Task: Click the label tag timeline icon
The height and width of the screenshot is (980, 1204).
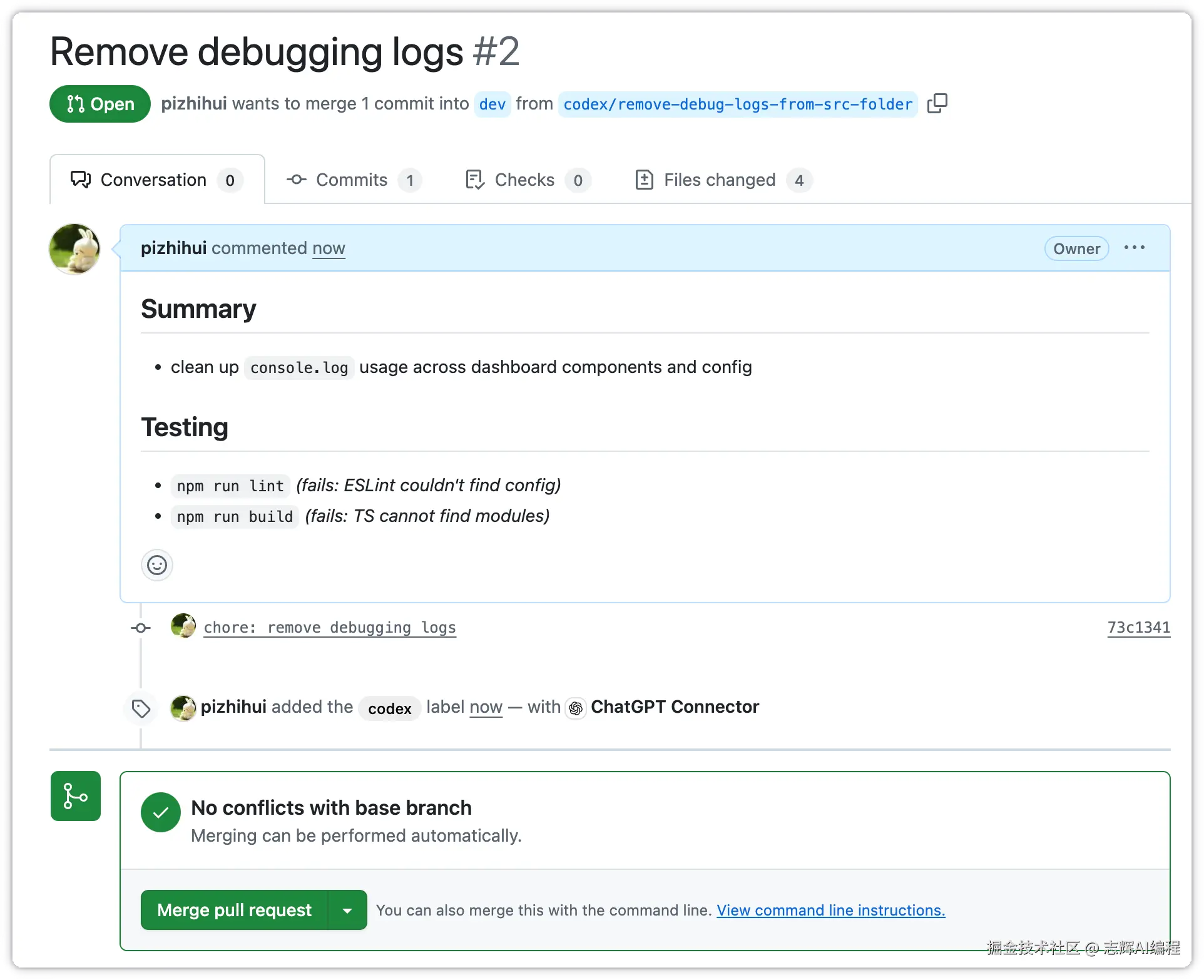Action: pos(141,708)
